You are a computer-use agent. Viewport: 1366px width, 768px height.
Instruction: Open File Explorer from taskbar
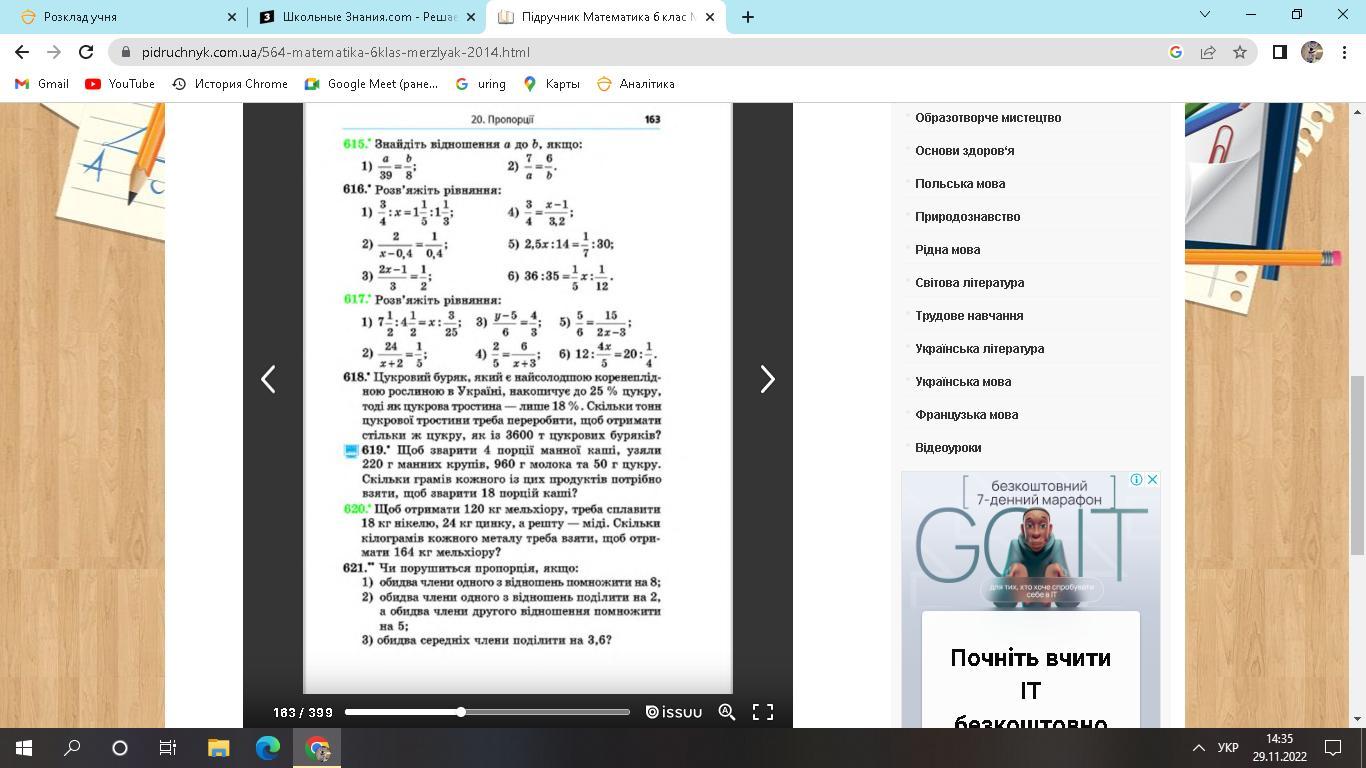[x=218, y=748]
